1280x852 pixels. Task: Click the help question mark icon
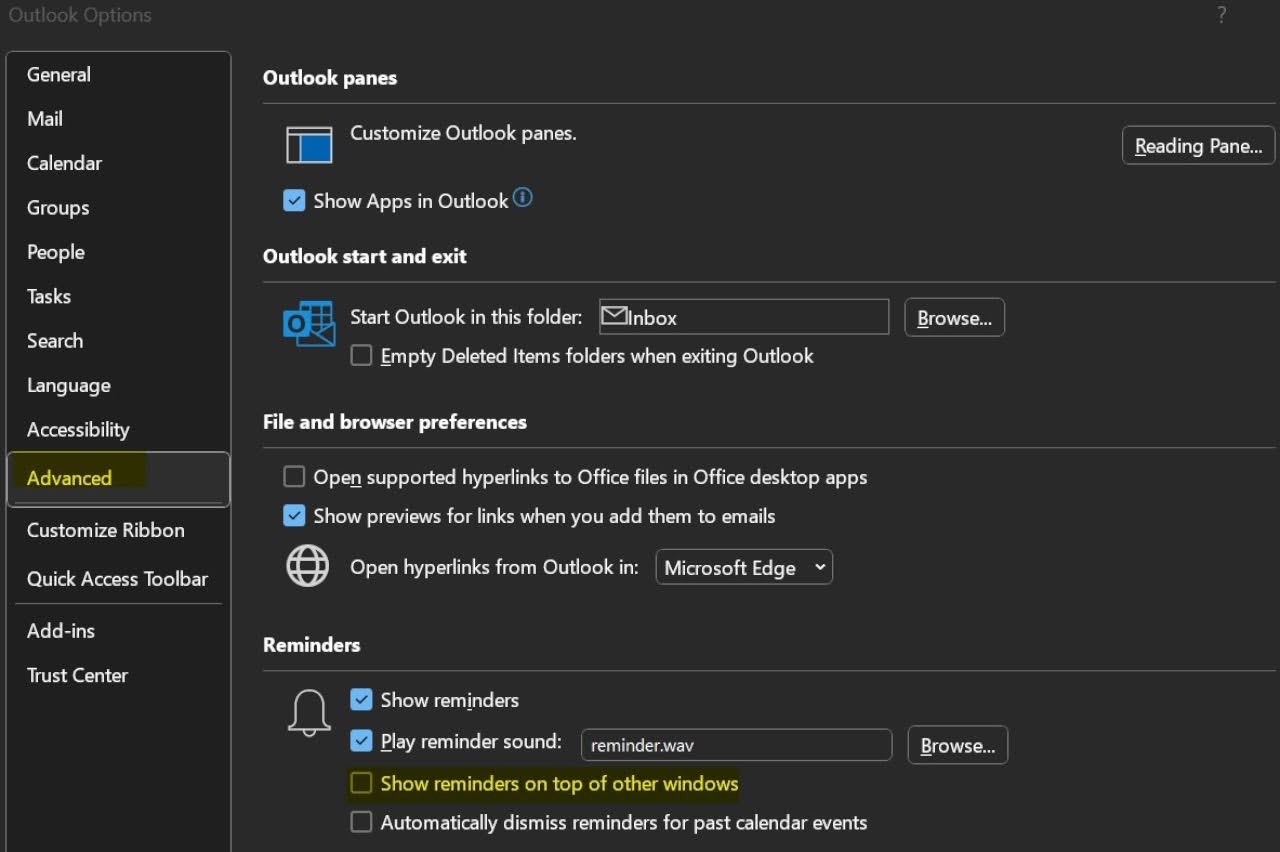[1221, 15]
